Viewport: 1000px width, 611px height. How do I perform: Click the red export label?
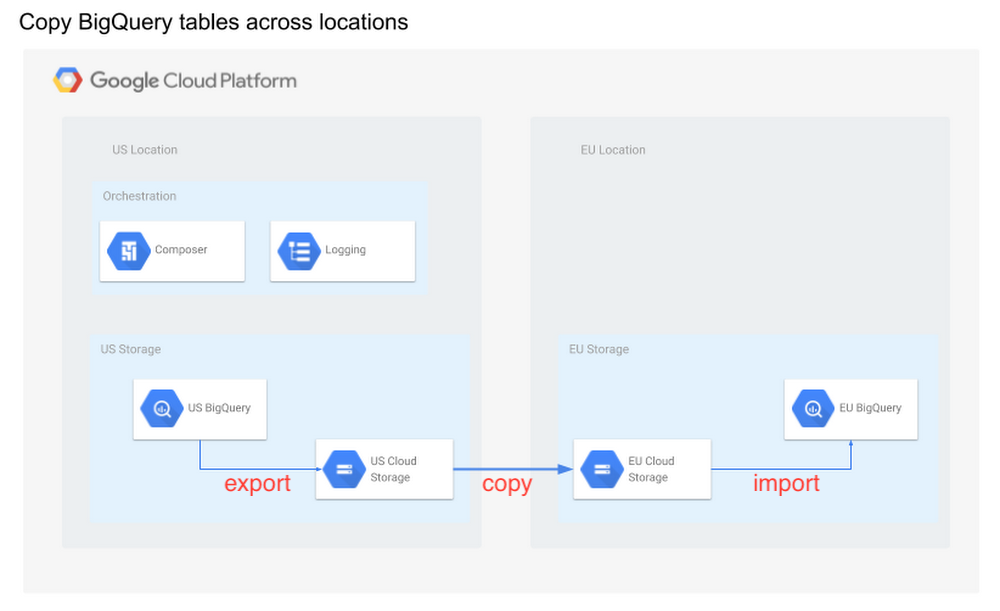coord(257,483)
